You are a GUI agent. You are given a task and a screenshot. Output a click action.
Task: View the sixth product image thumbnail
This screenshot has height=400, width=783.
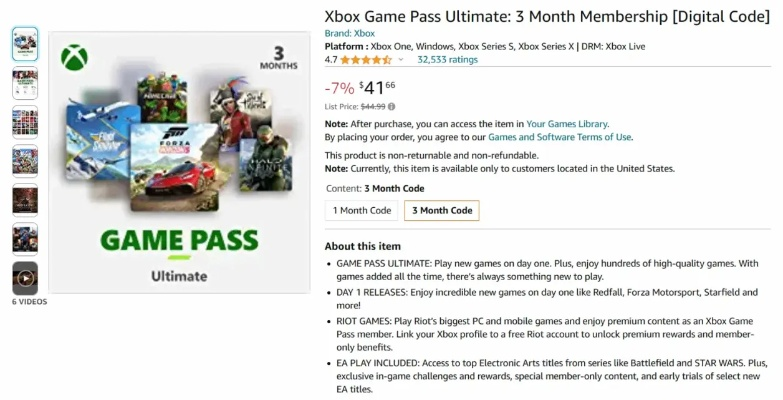[x=25, y=239]
